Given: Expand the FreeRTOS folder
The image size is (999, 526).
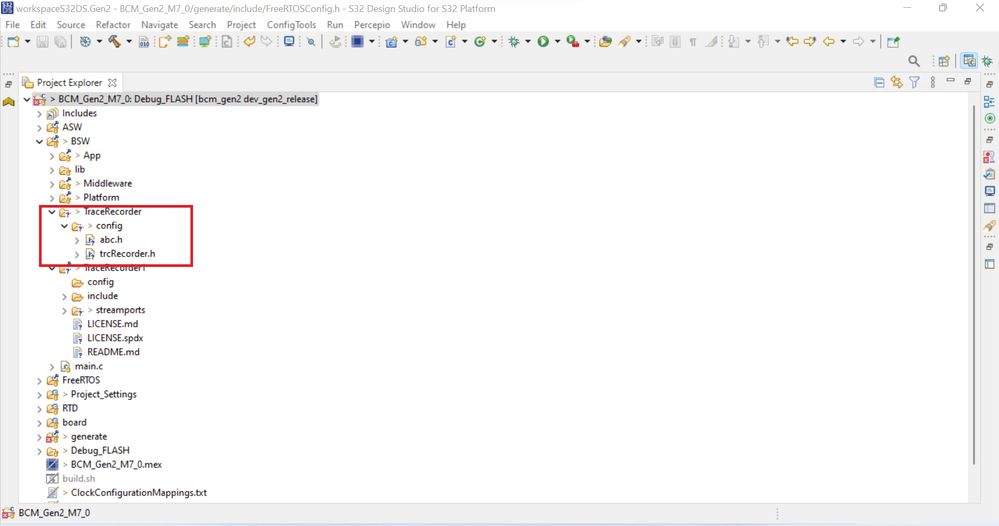Looking at the screenshot, I should 40,381.
